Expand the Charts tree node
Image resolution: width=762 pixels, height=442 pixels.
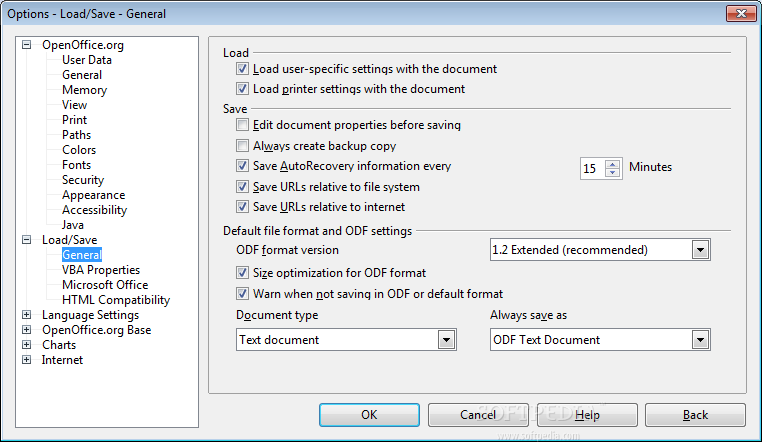pyautogui.click(x=27, y=345)
